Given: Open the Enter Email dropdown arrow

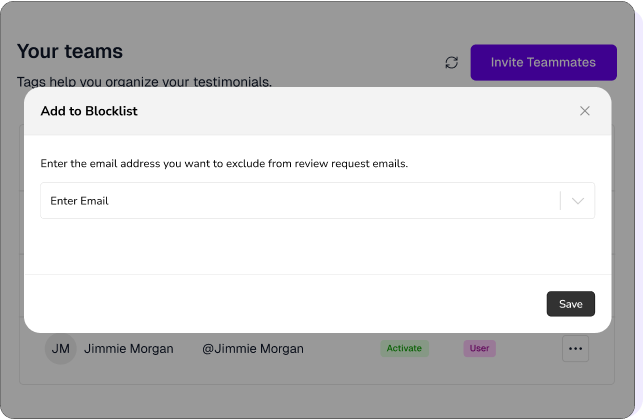Looking at the screenshot, I should (x=578, y=201).
